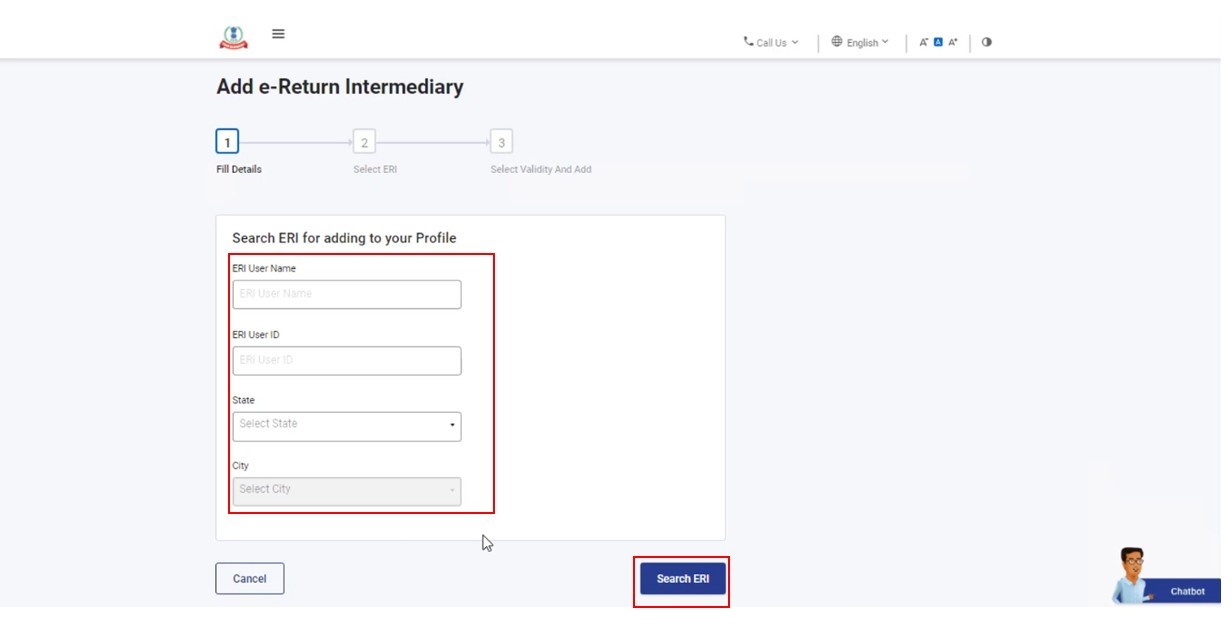
Task: Click the disabled Select City dropdown
Action: (x=347, y=491)
